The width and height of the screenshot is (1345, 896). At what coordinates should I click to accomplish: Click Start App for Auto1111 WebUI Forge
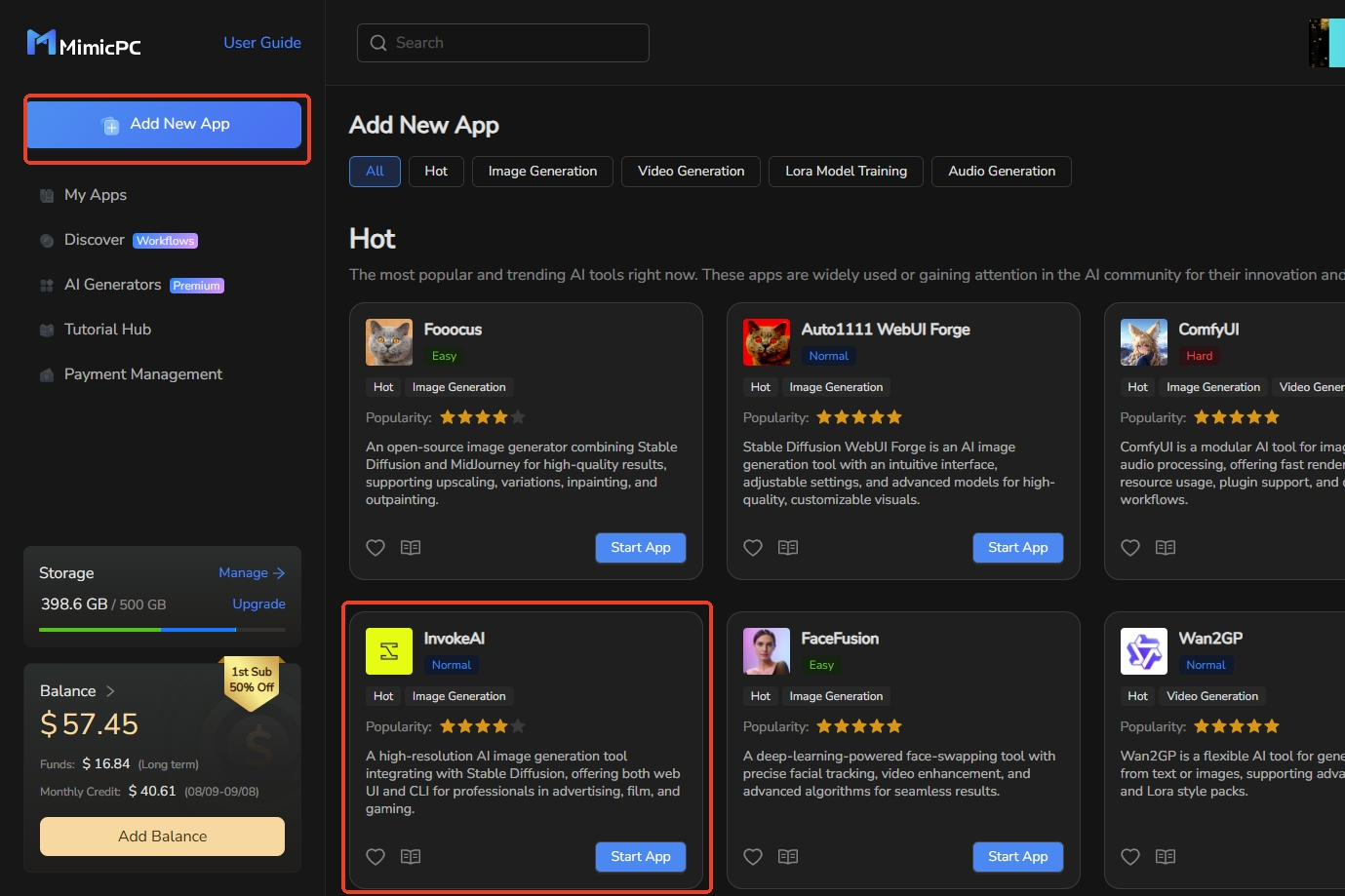point(1018,548)
